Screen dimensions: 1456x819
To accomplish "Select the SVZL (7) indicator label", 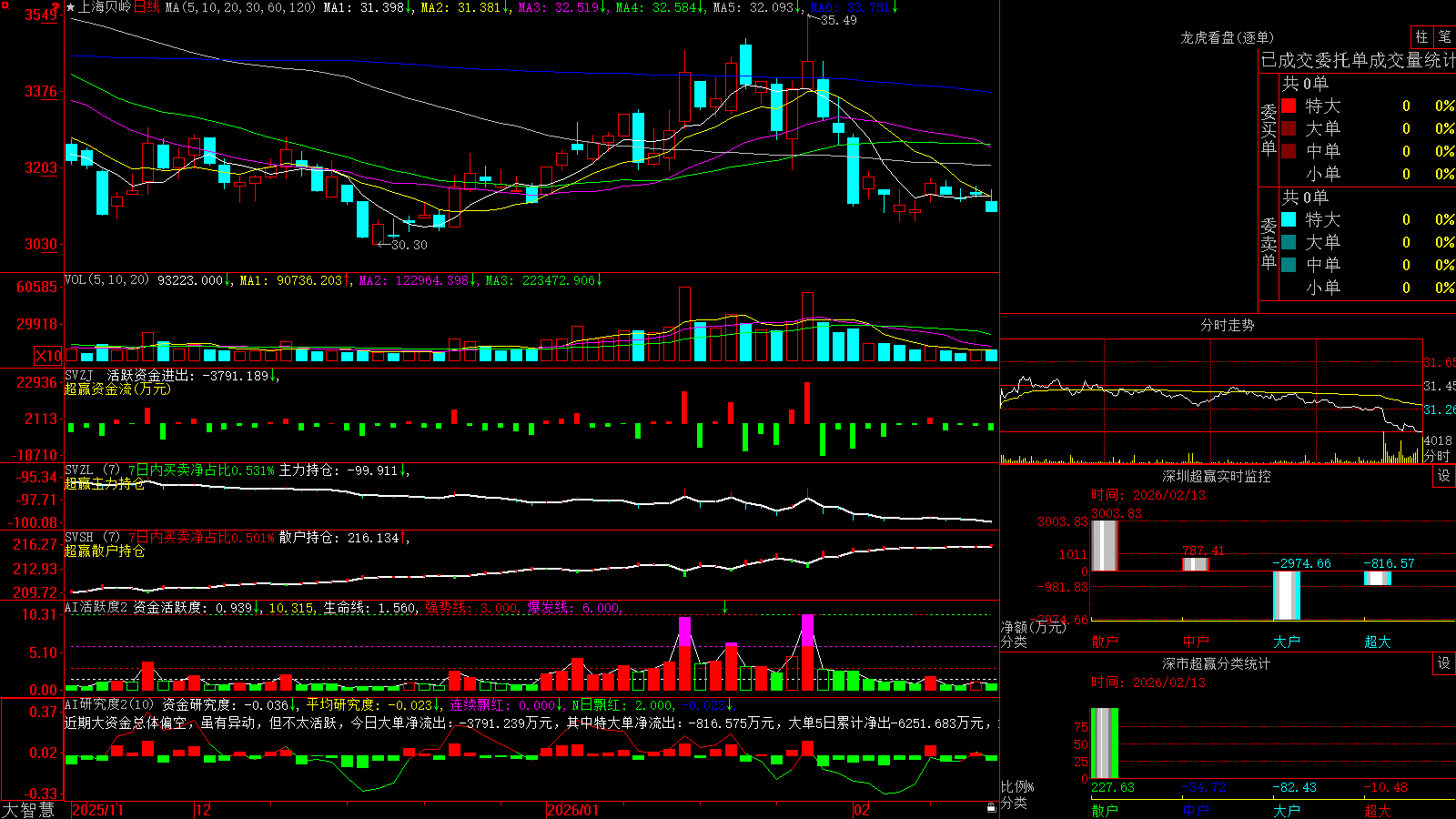I will (x=92, y=470).
